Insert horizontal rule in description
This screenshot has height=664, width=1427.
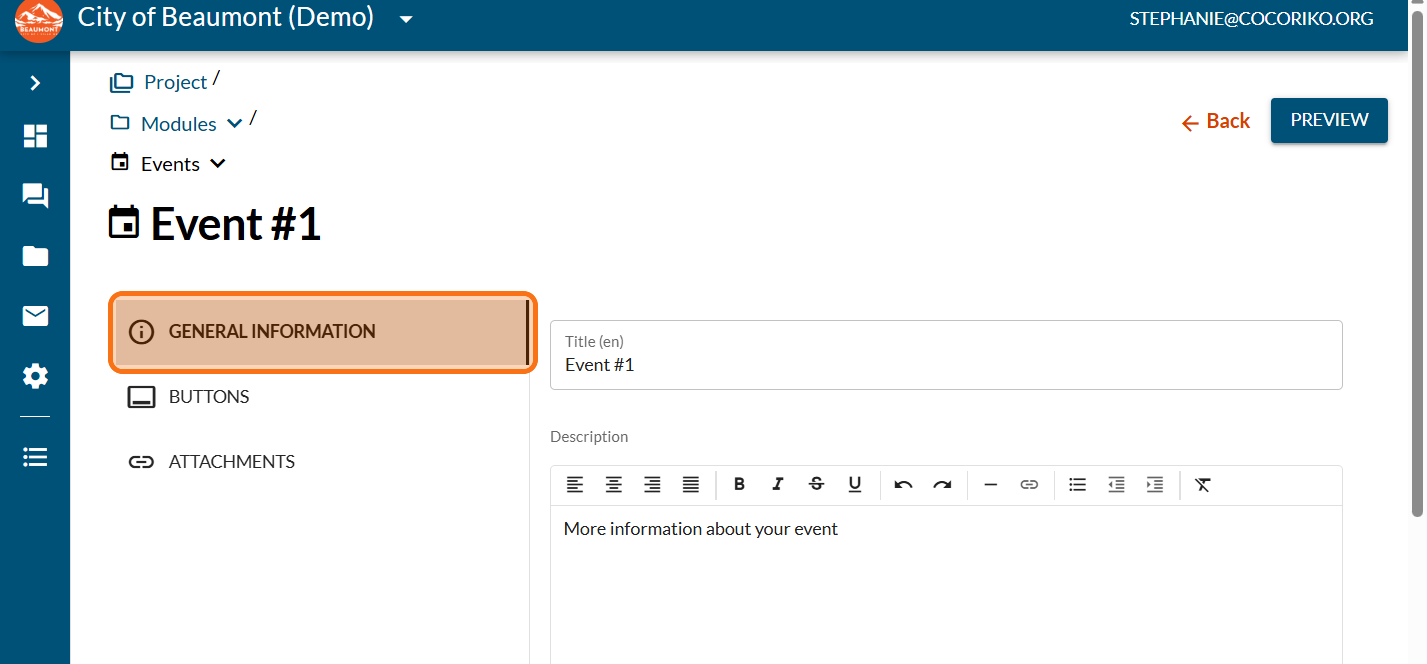click(990, 485)
